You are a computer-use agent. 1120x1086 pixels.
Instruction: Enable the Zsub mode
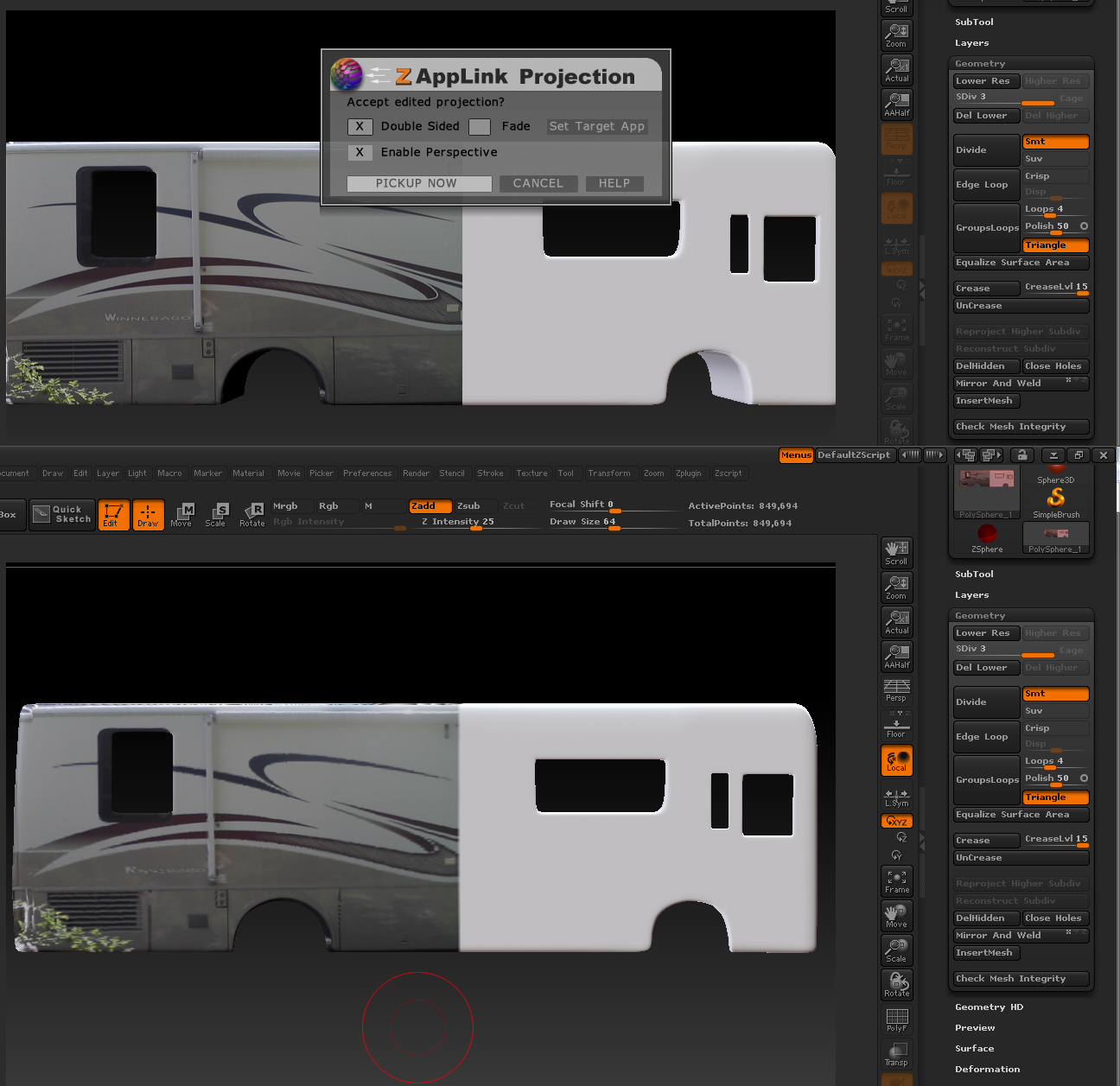(x=474, y=506)
